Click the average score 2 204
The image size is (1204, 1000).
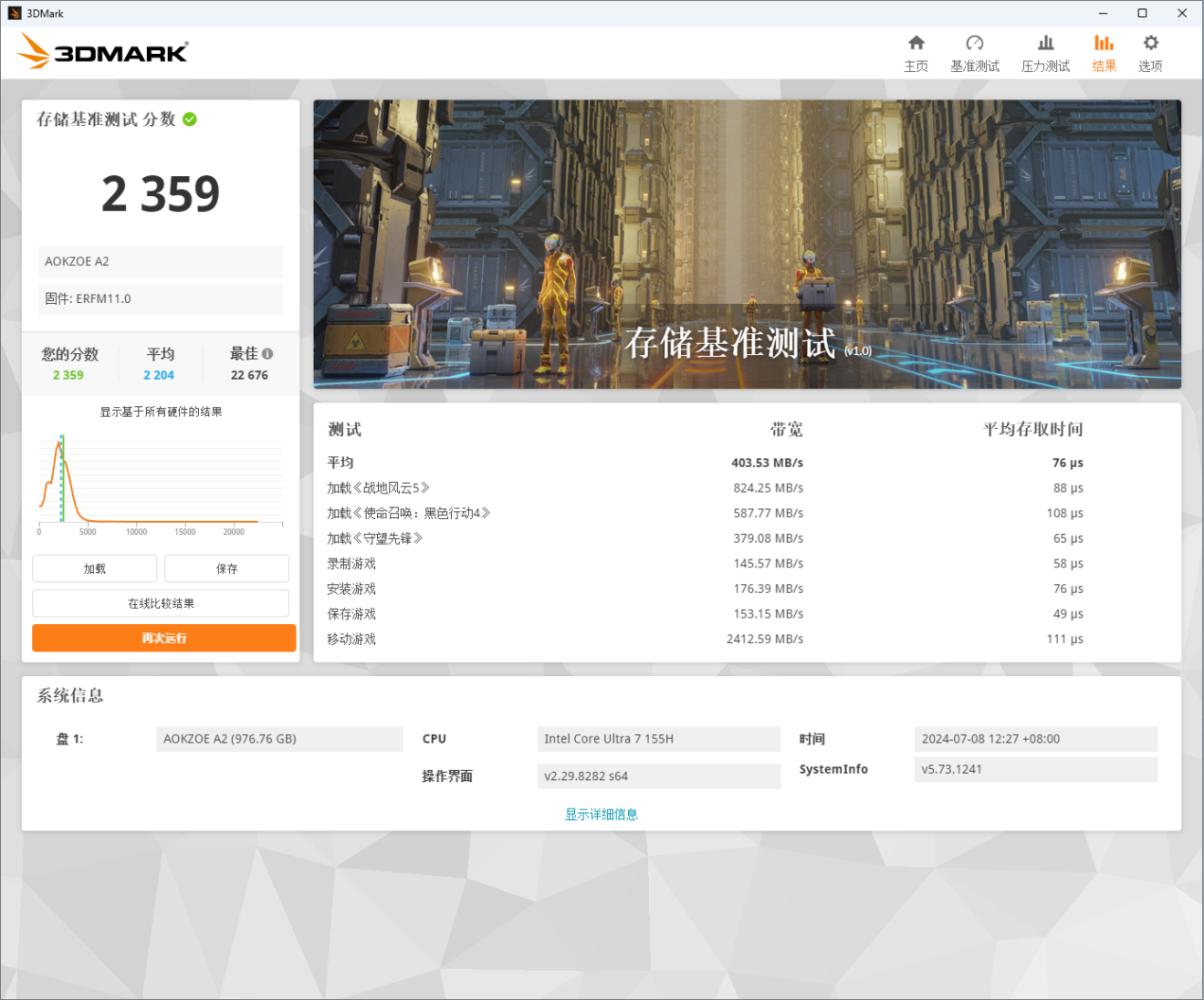159,375
